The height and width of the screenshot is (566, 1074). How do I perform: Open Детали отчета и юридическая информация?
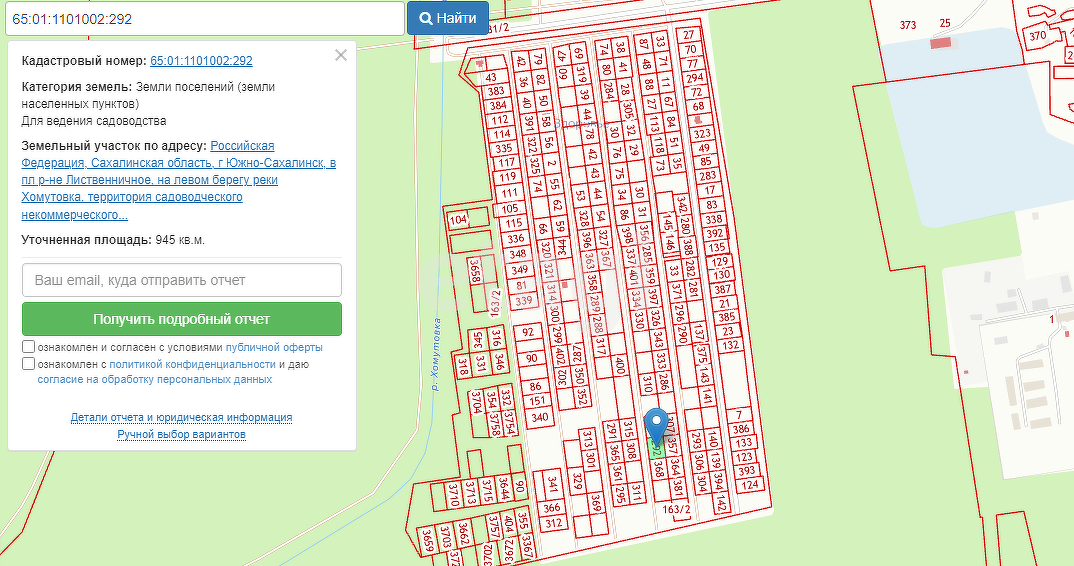[181, 417]
